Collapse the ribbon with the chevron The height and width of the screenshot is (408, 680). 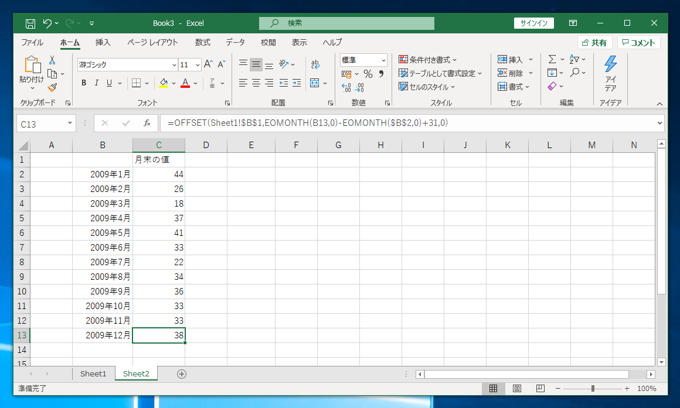coord(660,104)
